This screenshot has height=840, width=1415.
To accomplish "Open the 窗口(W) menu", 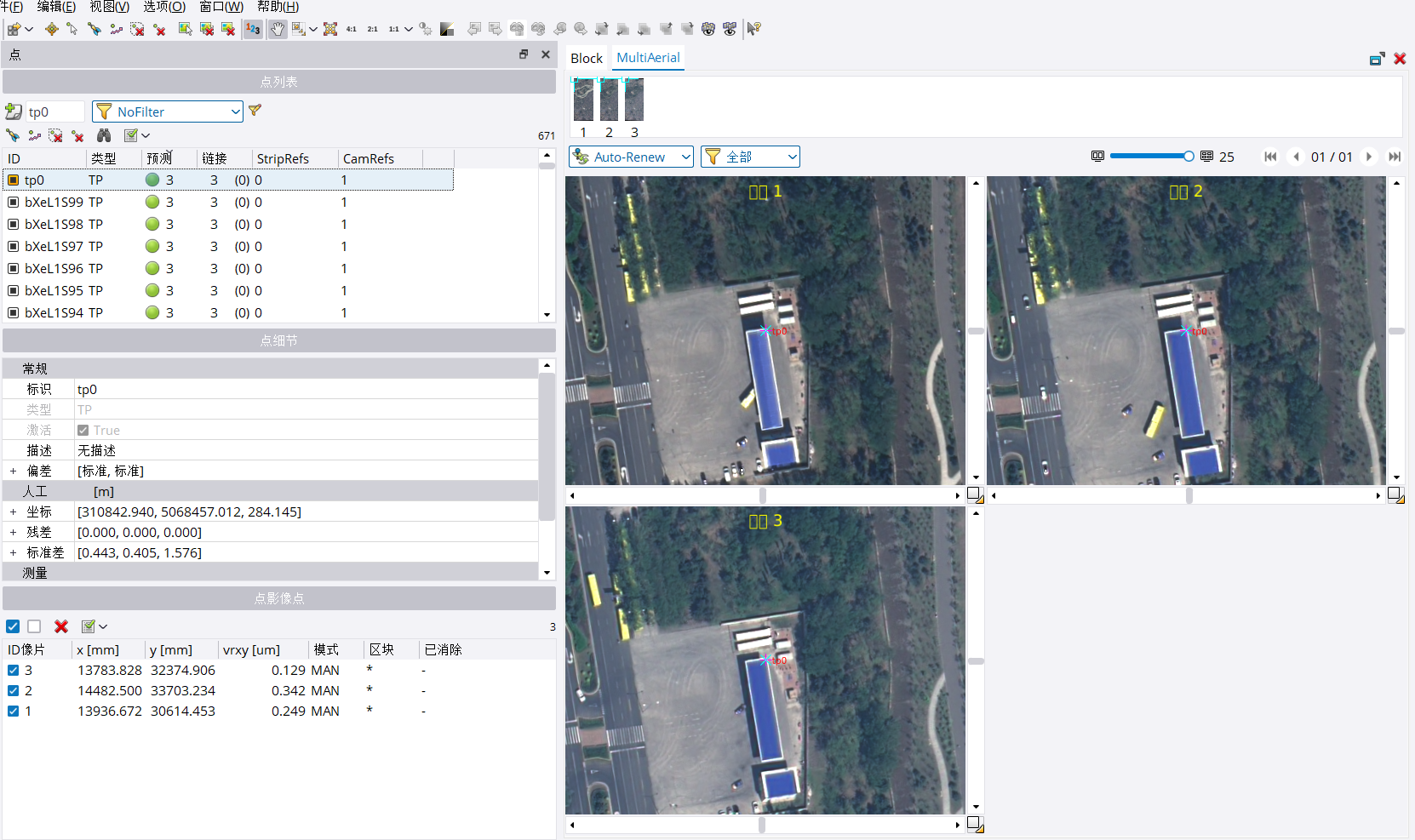I will (221, 7).
